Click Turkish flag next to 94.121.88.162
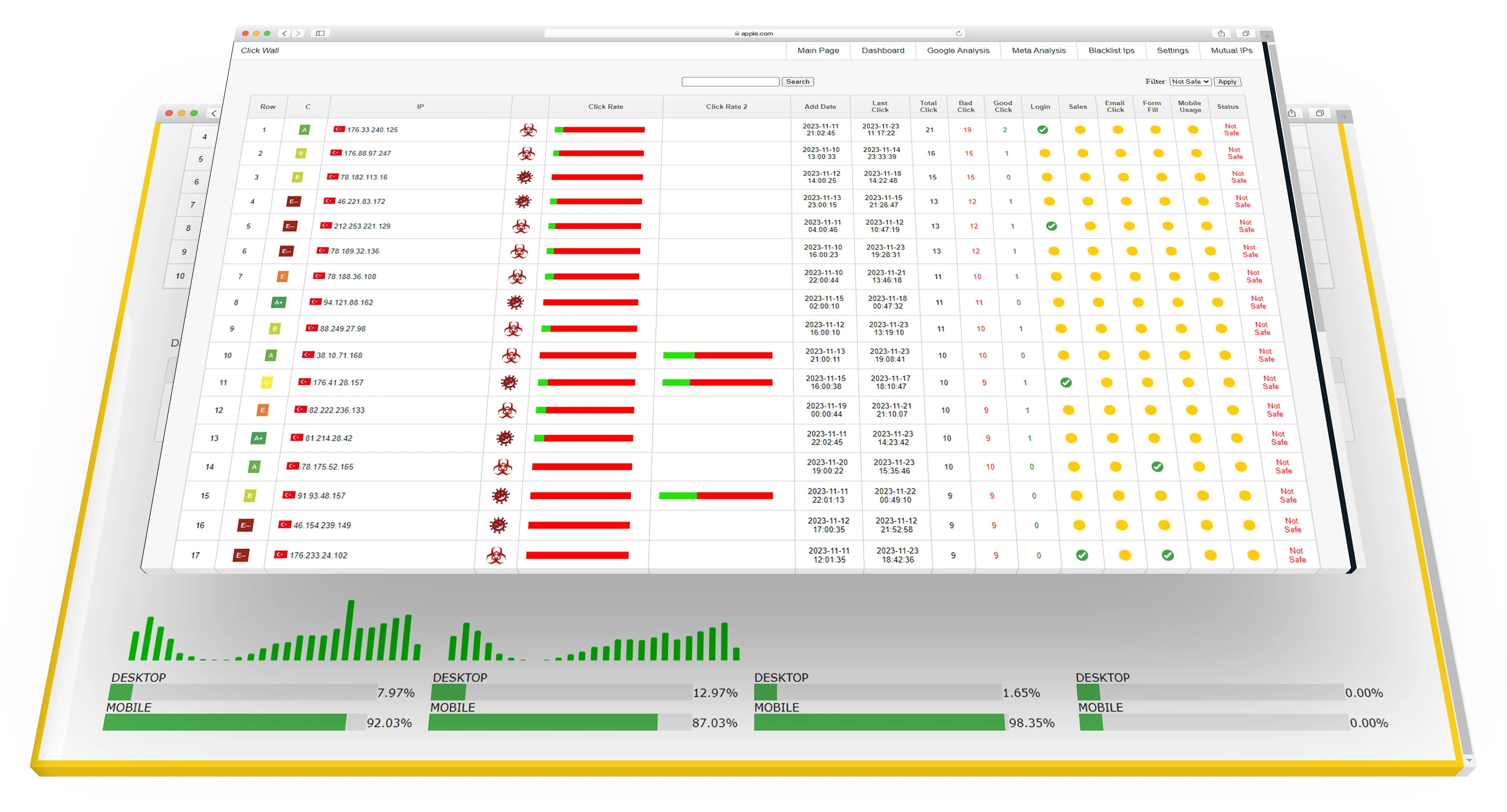 click(x=315, y=302)
